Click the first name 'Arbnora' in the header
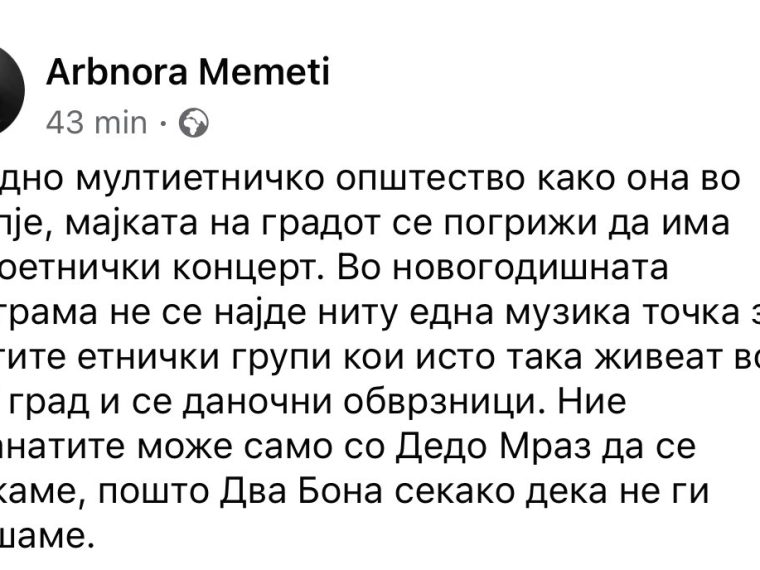Image resolution: width=760 pixels, height=570 pixels. (x=116, y=72)
